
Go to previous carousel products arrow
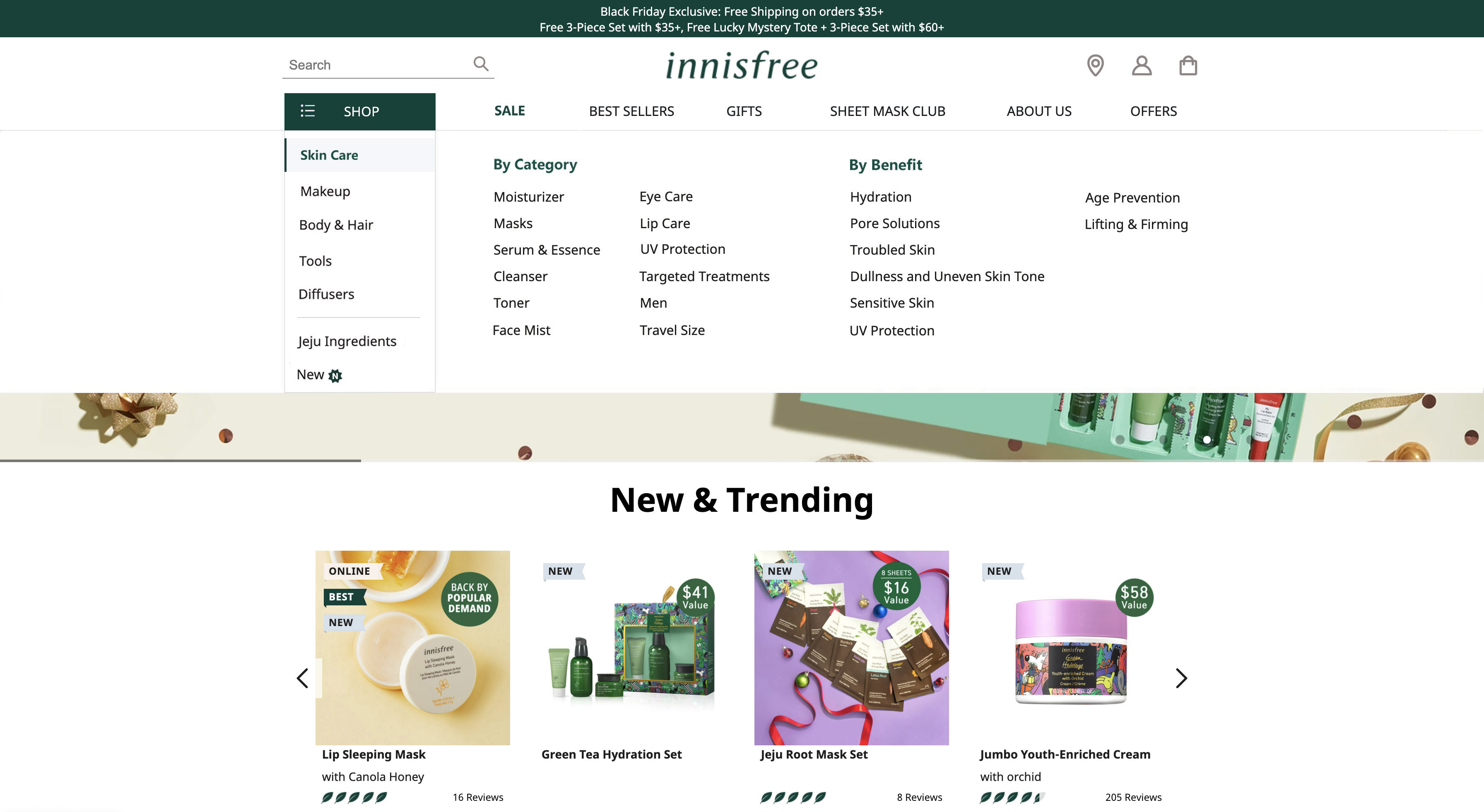(x=302, y=678)
